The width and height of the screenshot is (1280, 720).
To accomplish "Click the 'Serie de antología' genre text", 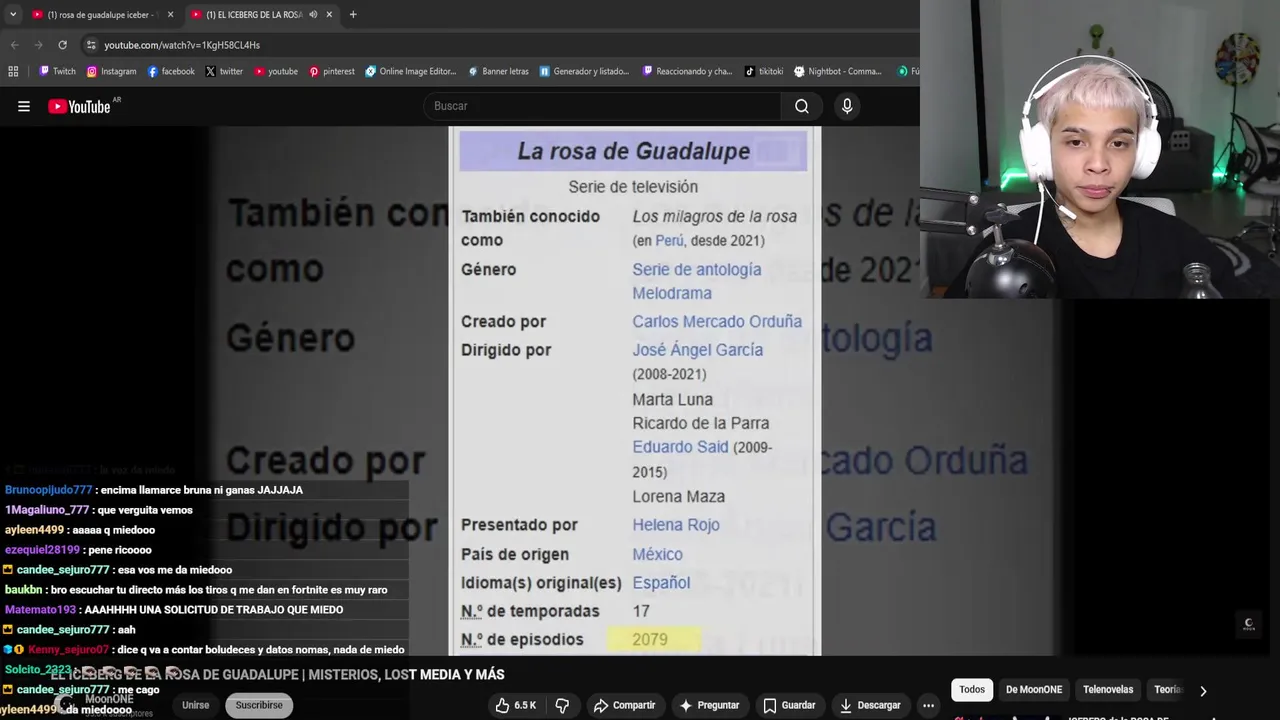I will point(696,269).
